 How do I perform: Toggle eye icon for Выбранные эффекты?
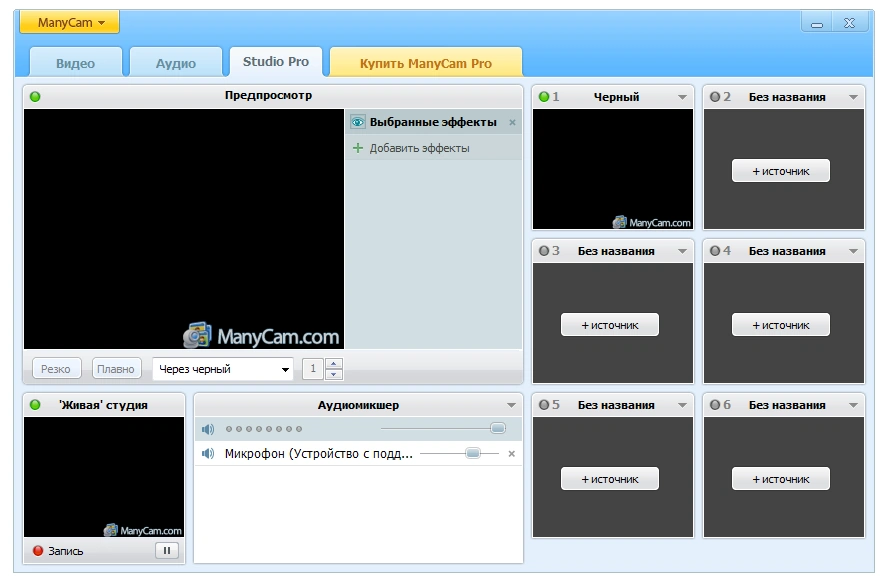pyautogui.click(x=357, y=122)
